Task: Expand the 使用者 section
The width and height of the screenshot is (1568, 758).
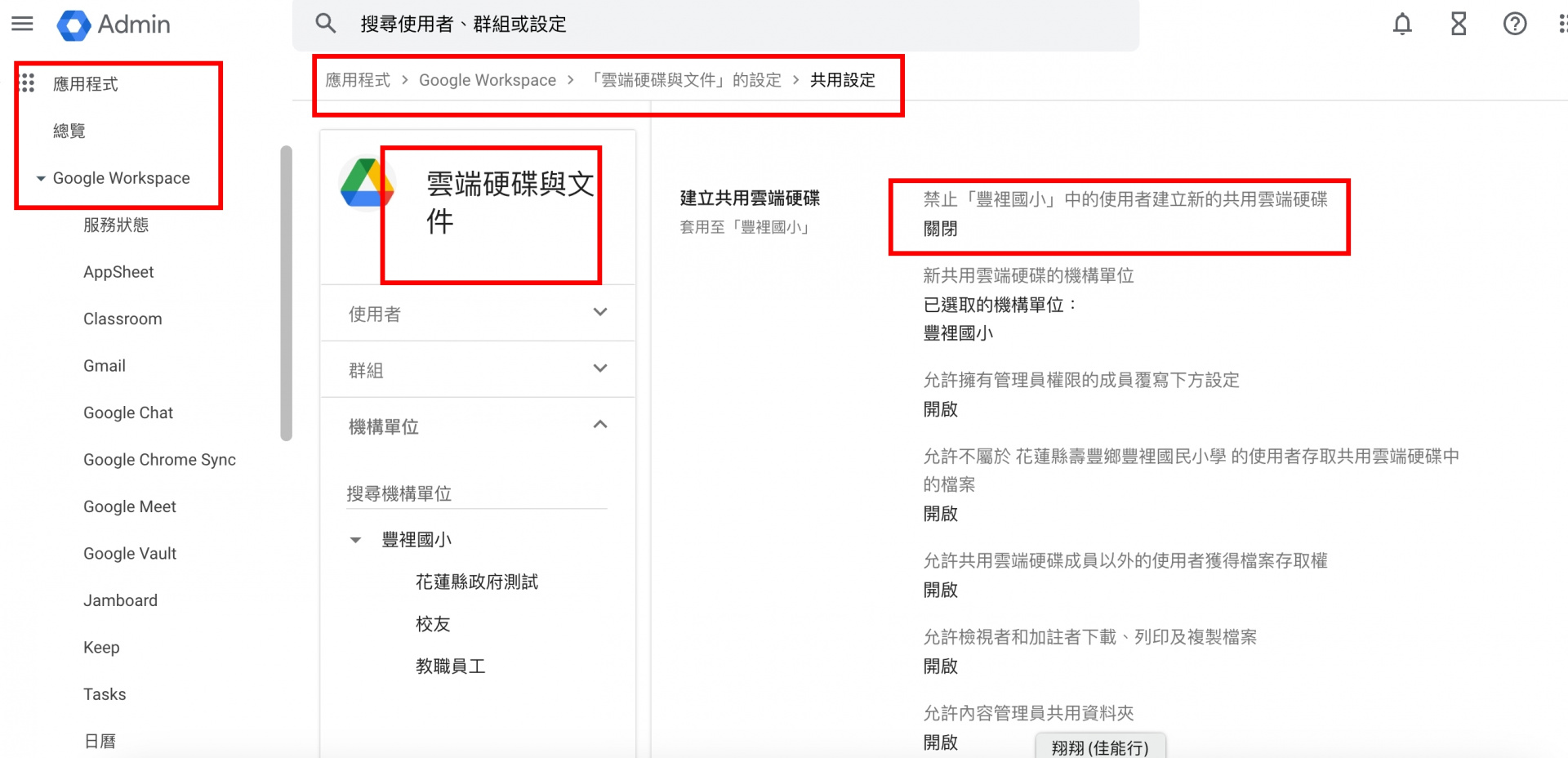Action: click(600, 313)
